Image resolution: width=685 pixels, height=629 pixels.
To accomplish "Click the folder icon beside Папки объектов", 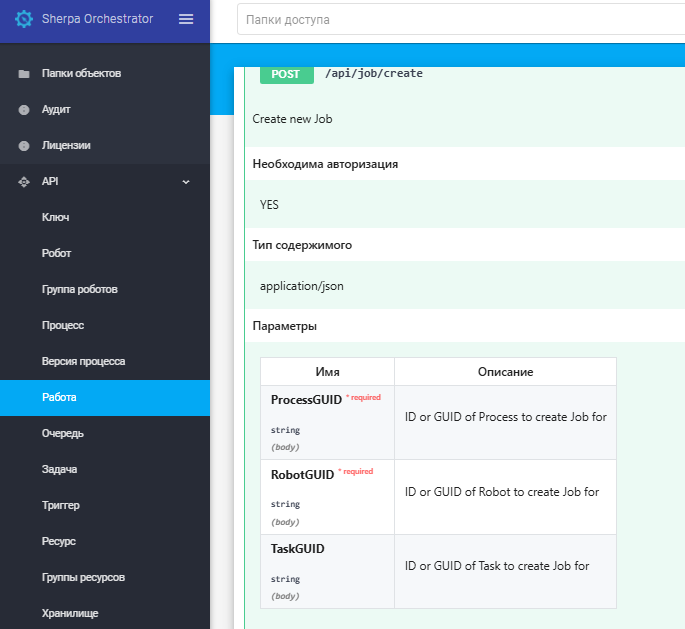I will tap(24, 74).
